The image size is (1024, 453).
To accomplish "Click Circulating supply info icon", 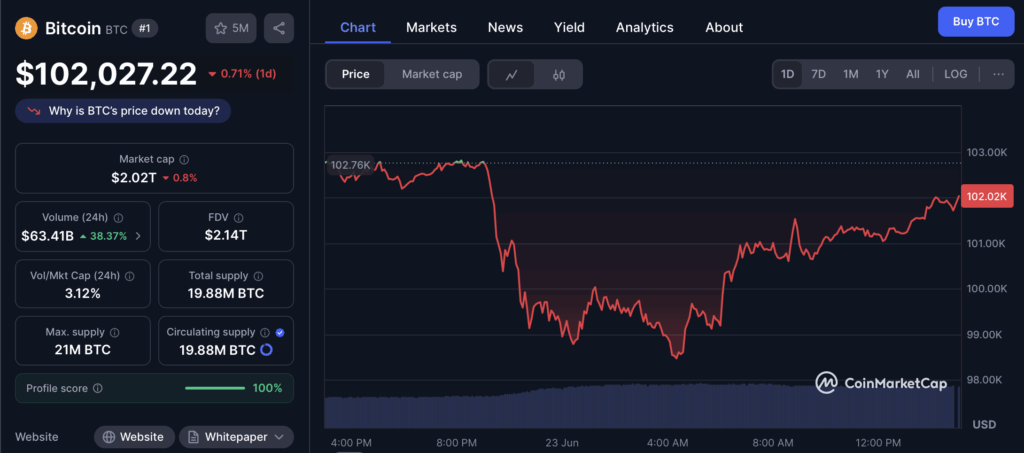I will click(265, 332).
